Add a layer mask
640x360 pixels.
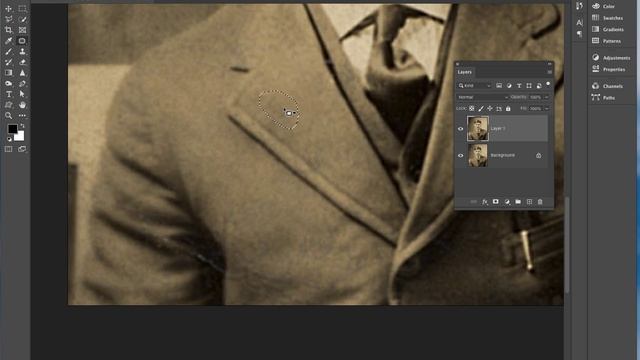click(x=496, y=202)
